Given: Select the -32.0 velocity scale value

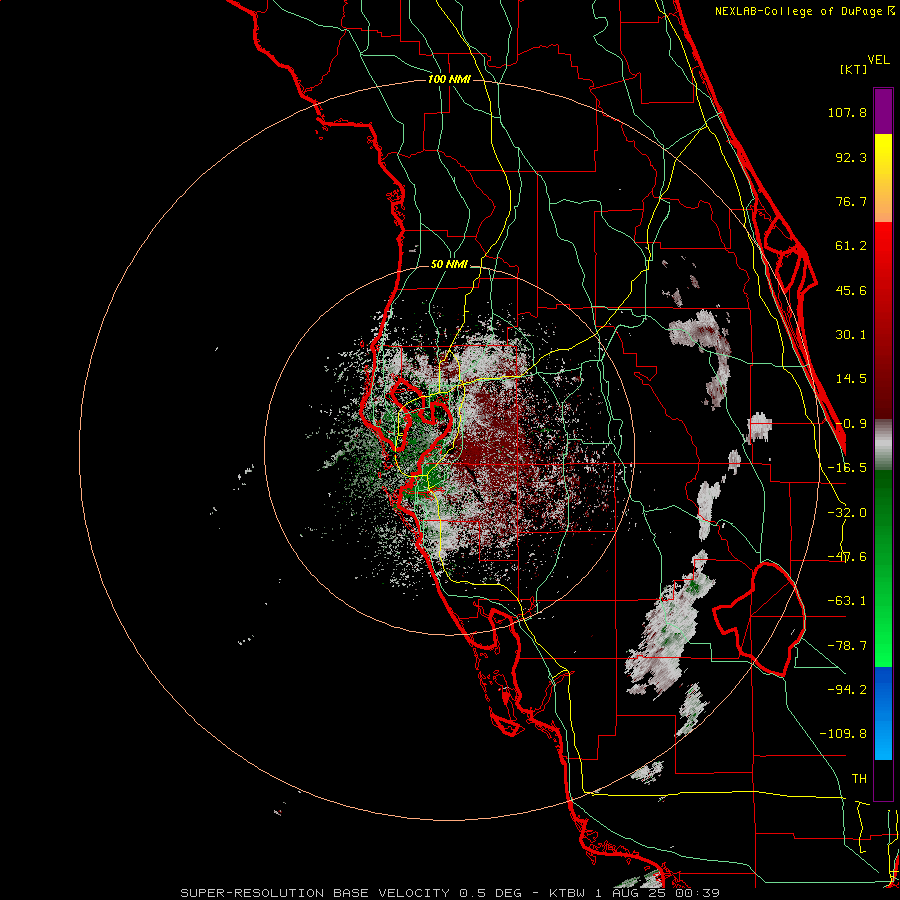Looking at the screenshot, I should (x=847, y=513).
